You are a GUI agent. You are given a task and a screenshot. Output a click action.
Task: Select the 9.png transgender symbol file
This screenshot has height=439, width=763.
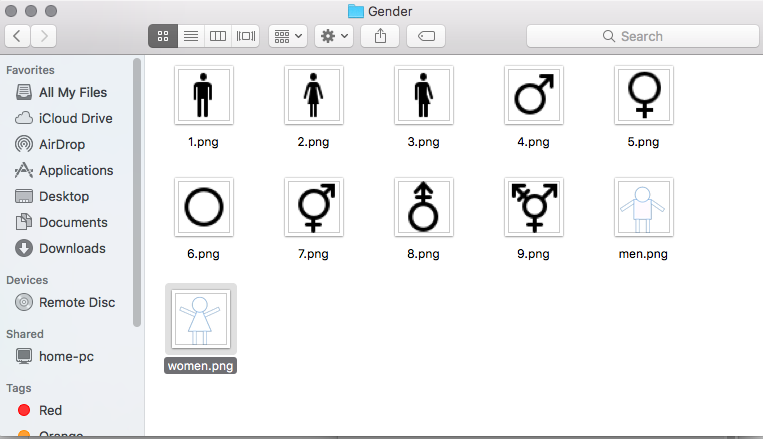tap(534, 209)
